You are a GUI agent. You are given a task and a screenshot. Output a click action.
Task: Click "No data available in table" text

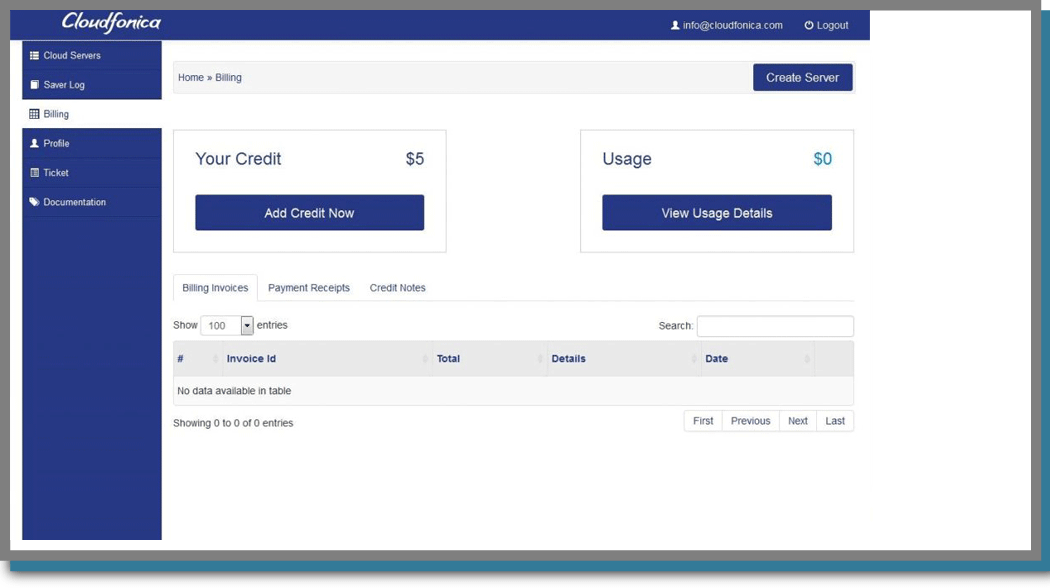(234, 391)
